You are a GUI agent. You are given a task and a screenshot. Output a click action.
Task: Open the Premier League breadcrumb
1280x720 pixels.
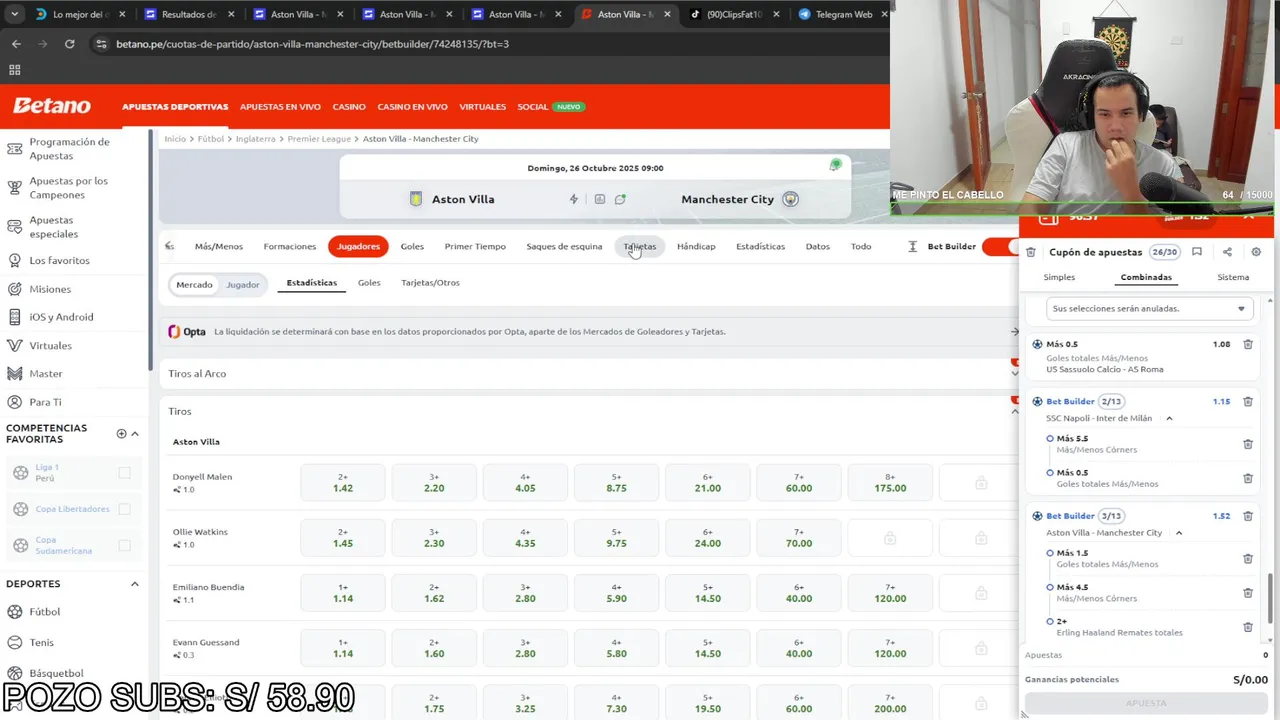[319, 139]
